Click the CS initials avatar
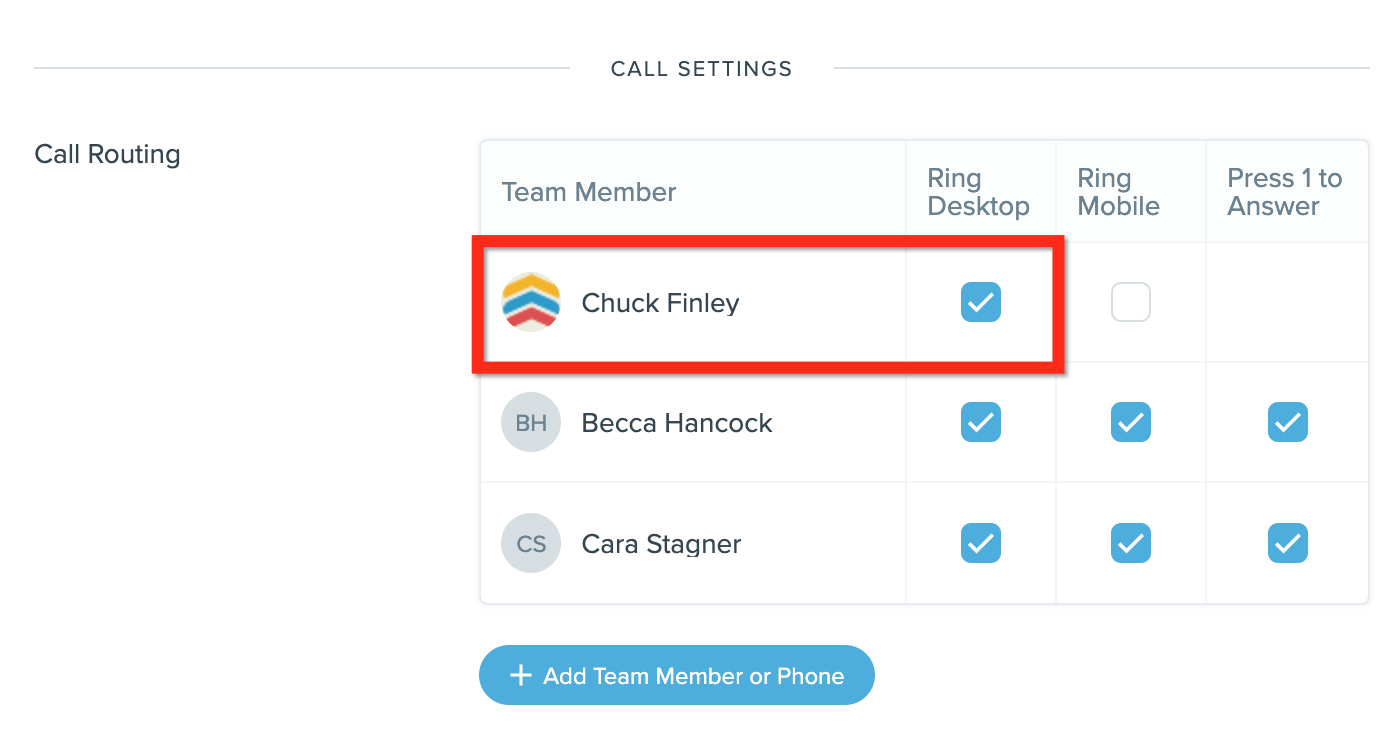 pos(531,544)
